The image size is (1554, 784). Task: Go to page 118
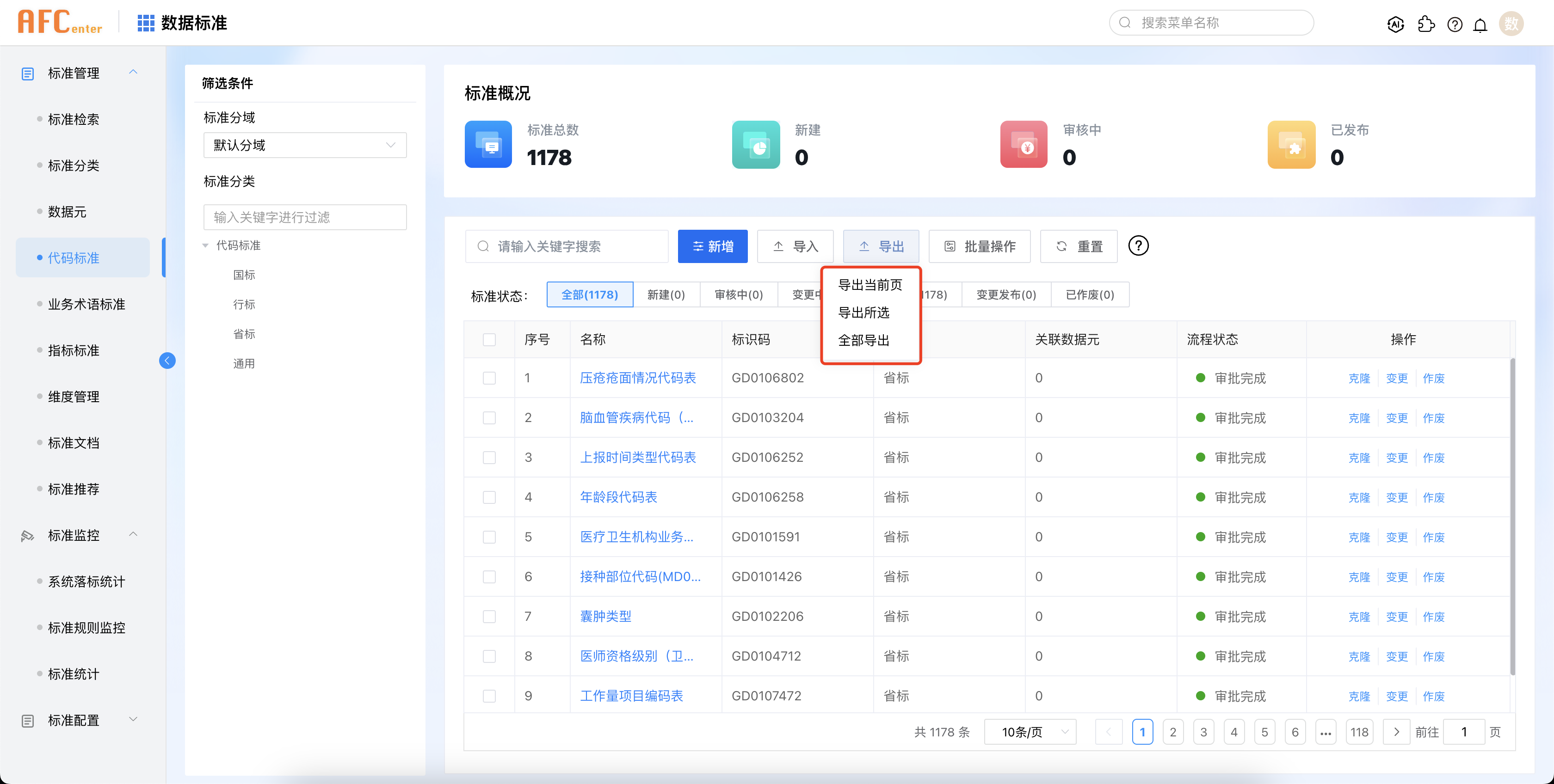coord(1359,732)
